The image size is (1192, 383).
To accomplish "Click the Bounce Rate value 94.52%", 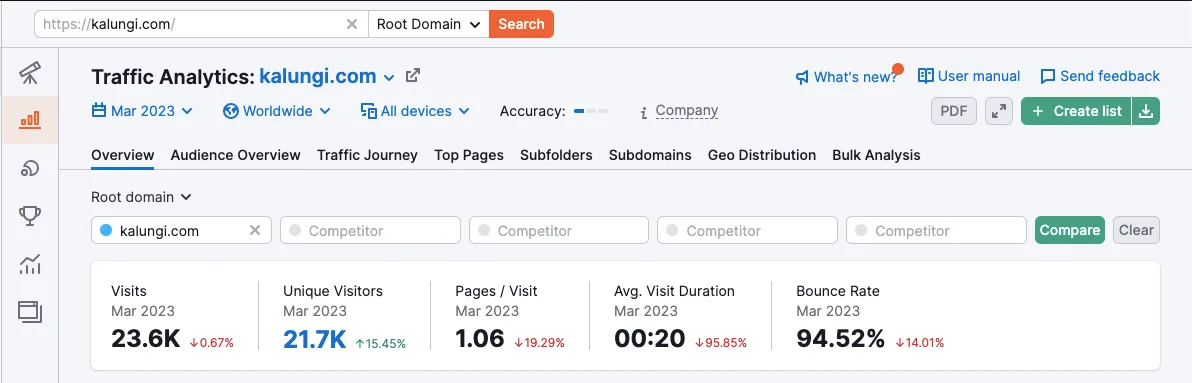I will (841, 339).
